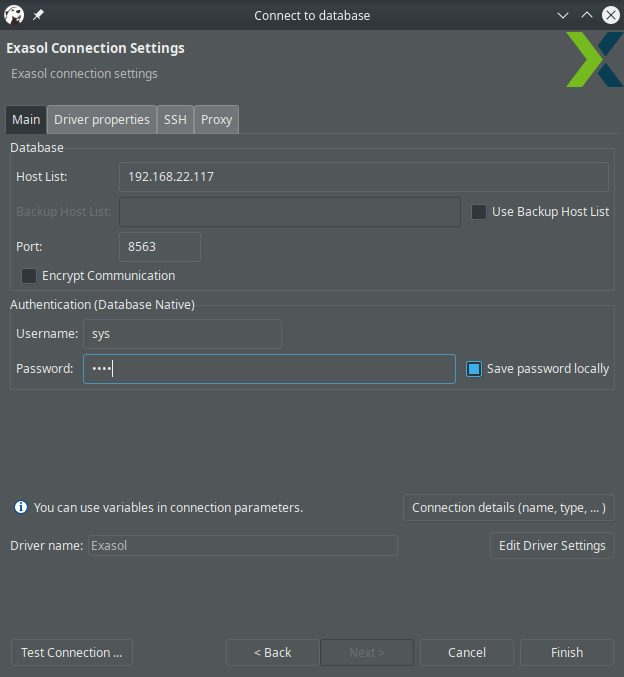This screenshot has height=677, width=624.
Task: Enable the Use Backup Host List checkbox
Action: coord(478,212)
